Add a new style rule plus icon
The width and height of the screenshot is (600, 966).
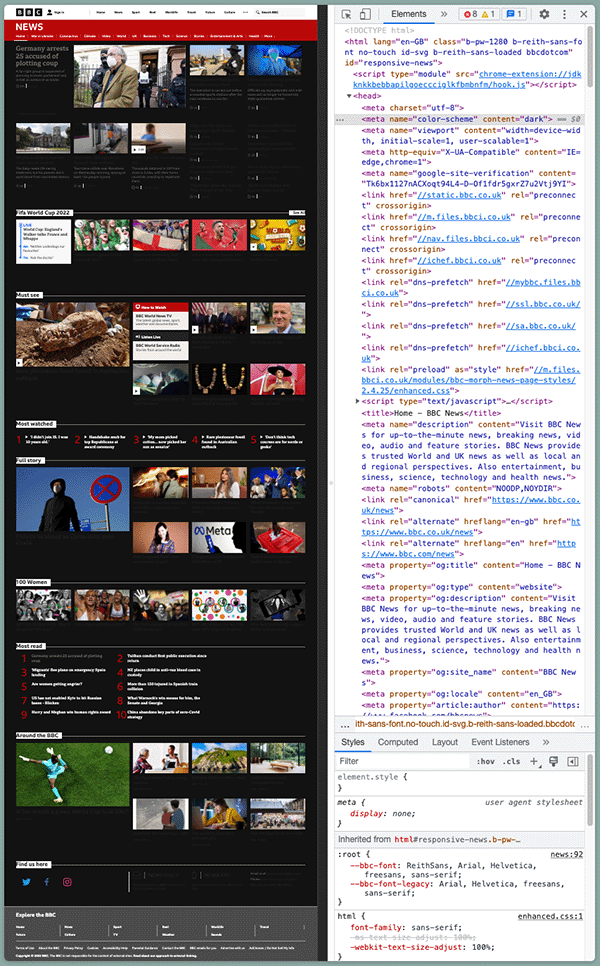534,761
